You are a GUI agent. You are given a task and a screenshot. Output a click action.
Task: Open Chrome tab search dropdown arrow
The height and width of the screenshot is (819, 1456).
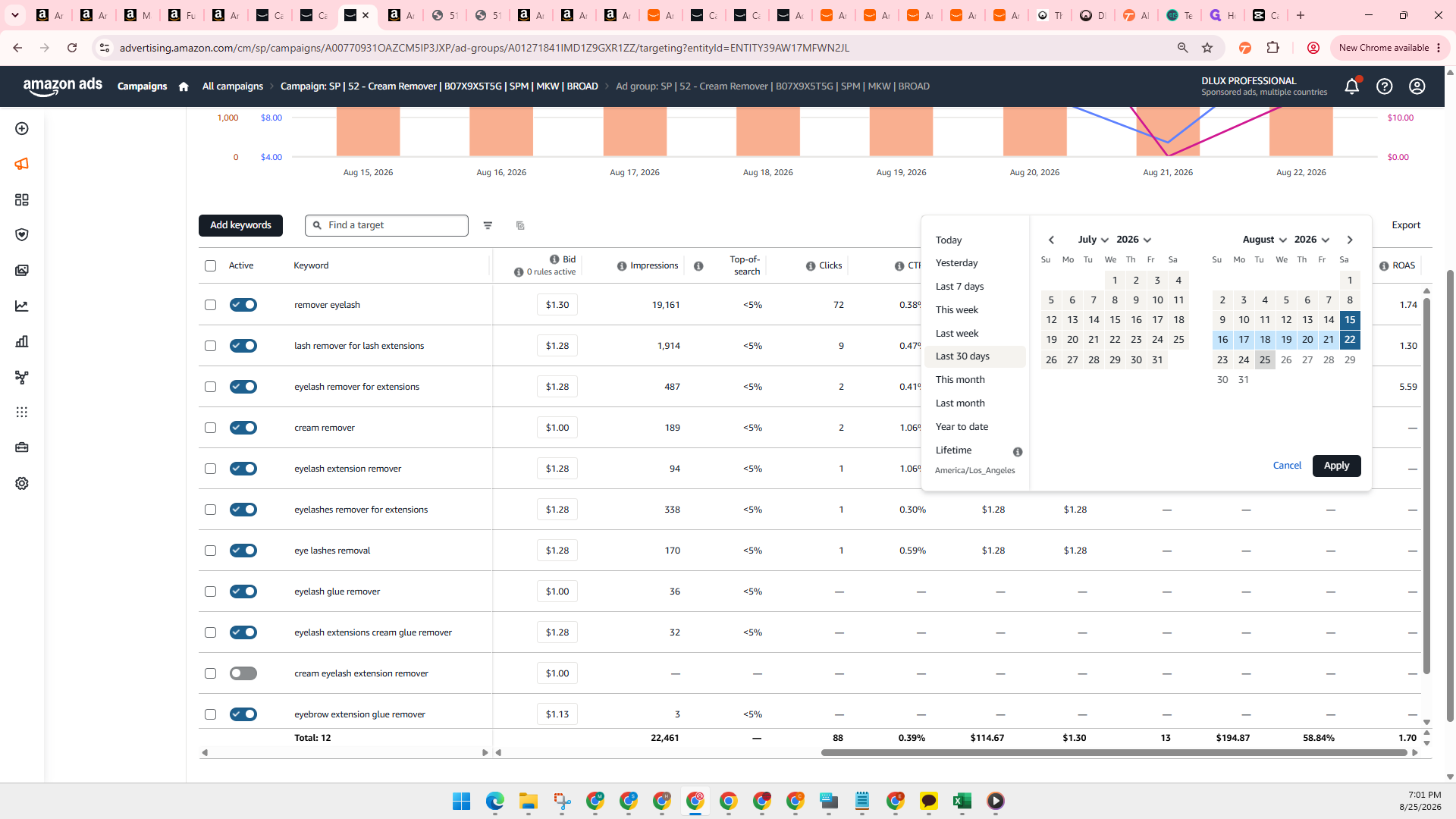[15, 15]
